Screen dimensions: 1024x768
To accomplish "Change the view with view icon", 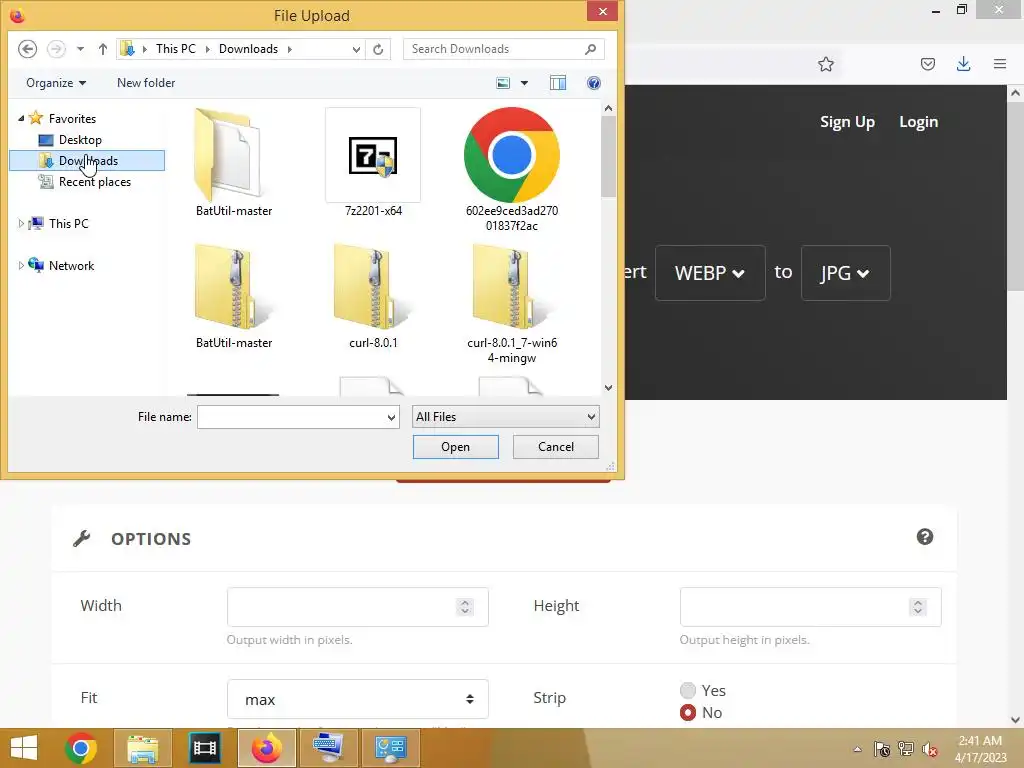I will pyautogui.click(x=503, y=83).
